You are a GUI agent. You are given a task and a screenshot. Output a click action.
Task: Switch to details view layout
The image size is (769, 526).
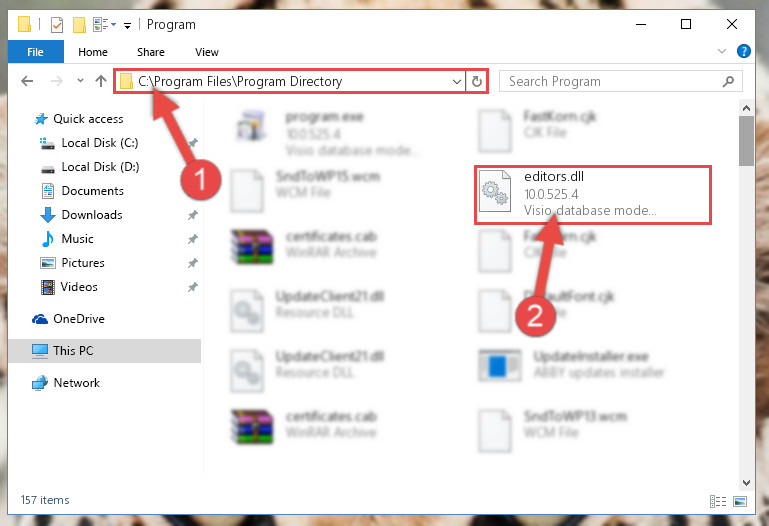718,501
